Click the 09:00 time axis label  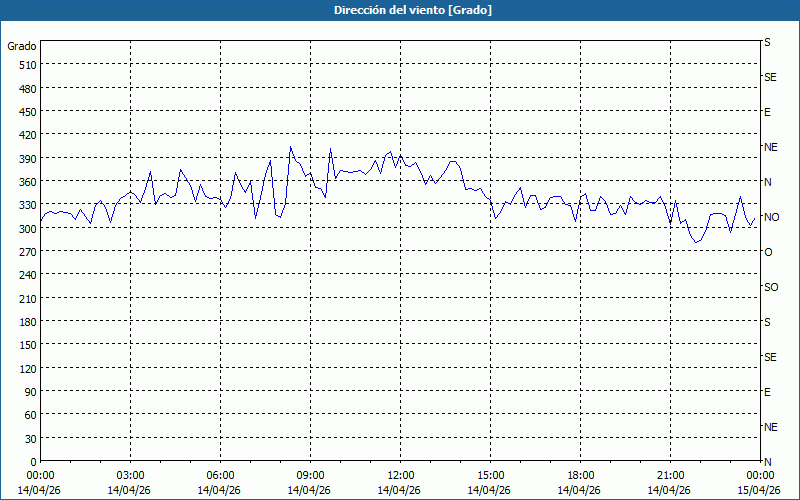tap(311, 475)
